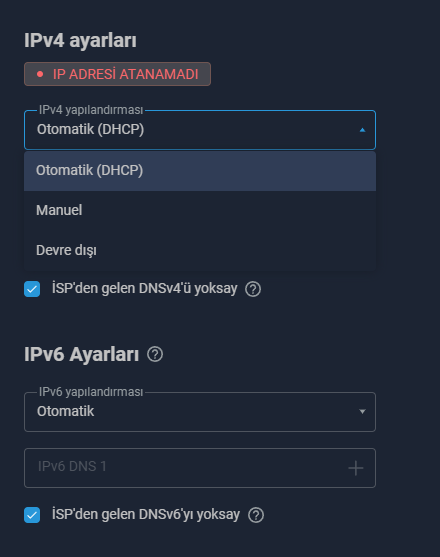Viewport: 440px width, 557px height.
Task: Open help for ignoring ISP DNSv4
Action: click(253, 289)
